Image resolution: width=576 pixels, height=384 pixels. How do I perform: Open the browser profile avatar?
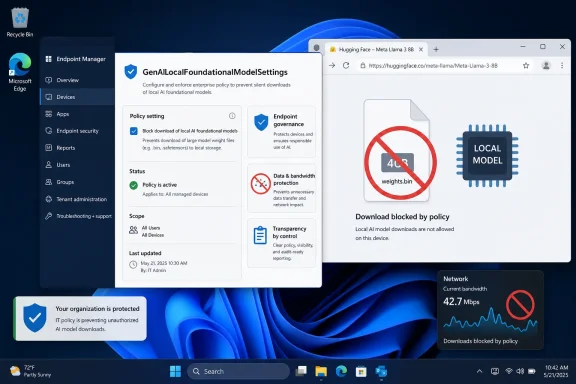click(546, 65)
